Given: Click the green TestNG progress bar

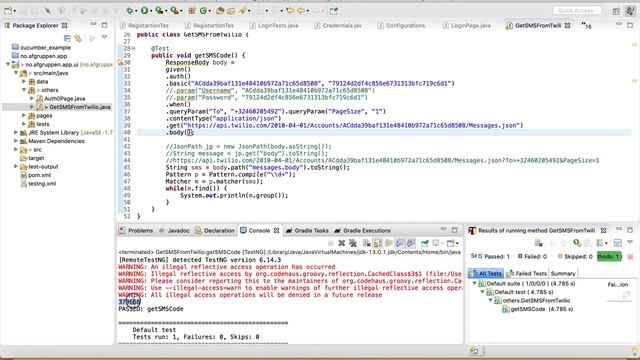Looking at the screenshot, I should (x=609, y=256).
